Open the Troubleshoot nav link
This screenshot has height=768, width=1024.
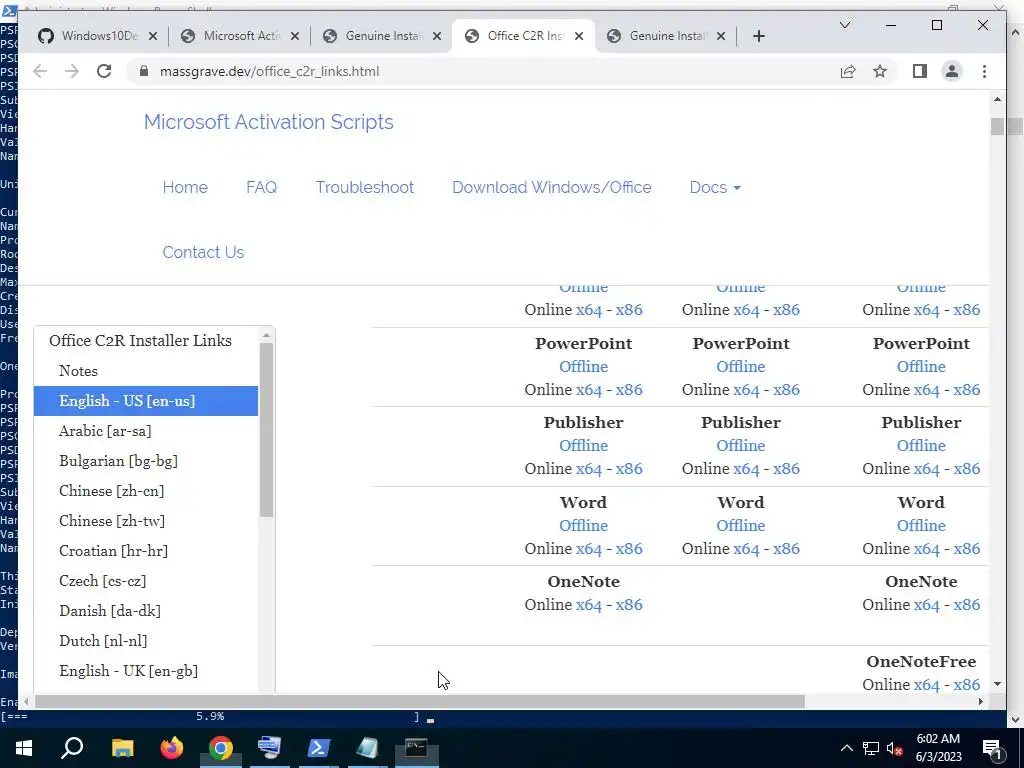tap(364, 187)
